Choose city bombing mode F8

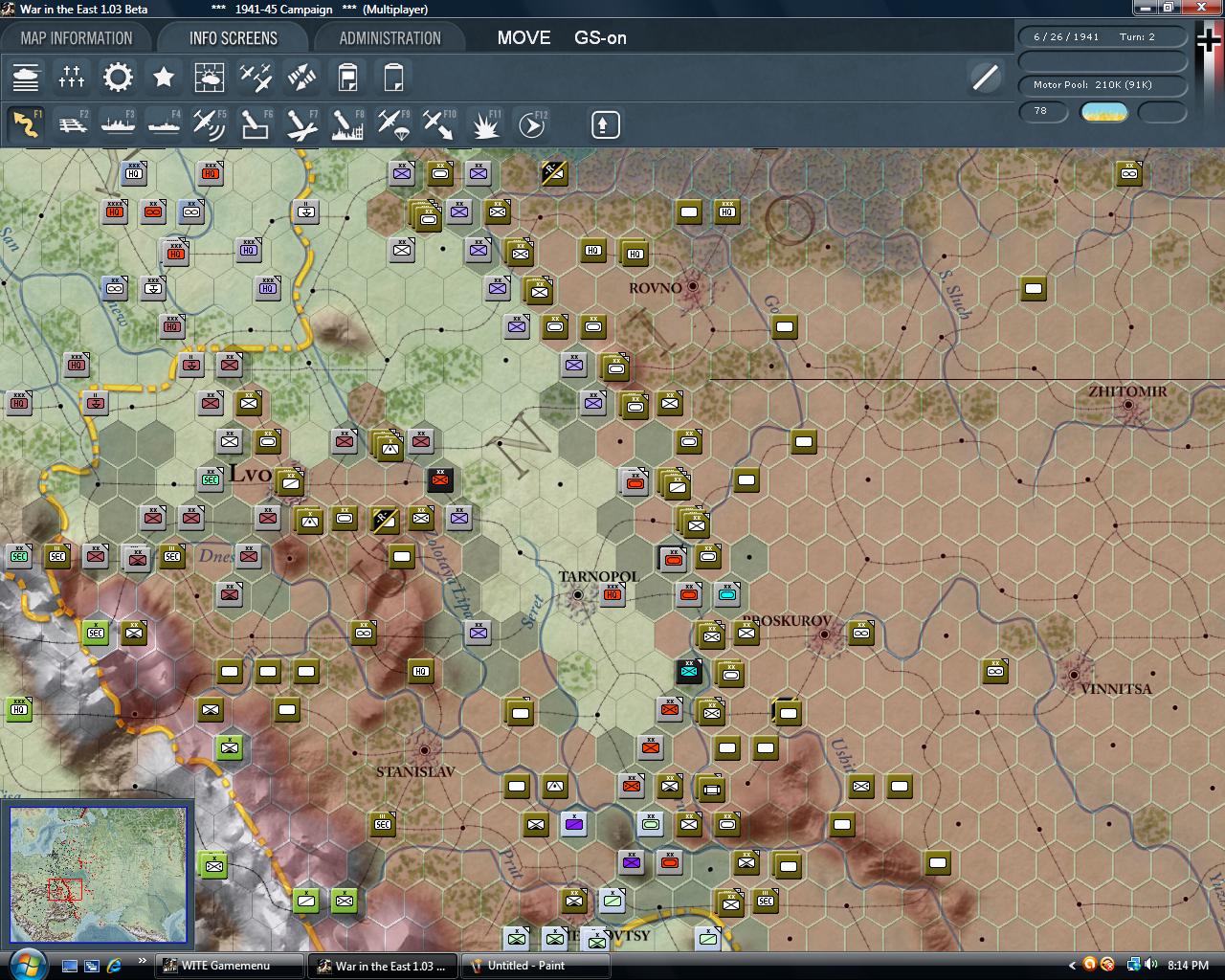click(x=347, y=124)
